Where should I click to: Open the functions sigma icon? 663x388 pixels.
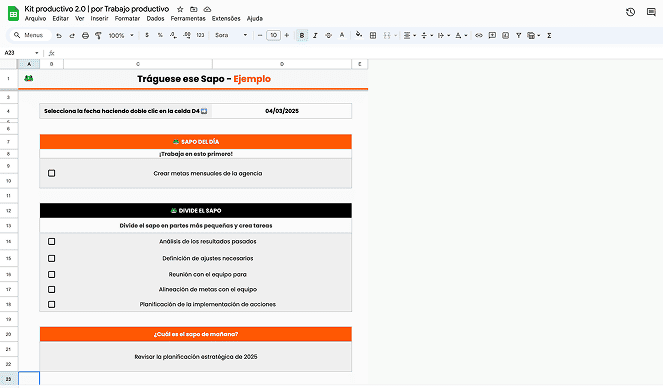coord(549,36)
